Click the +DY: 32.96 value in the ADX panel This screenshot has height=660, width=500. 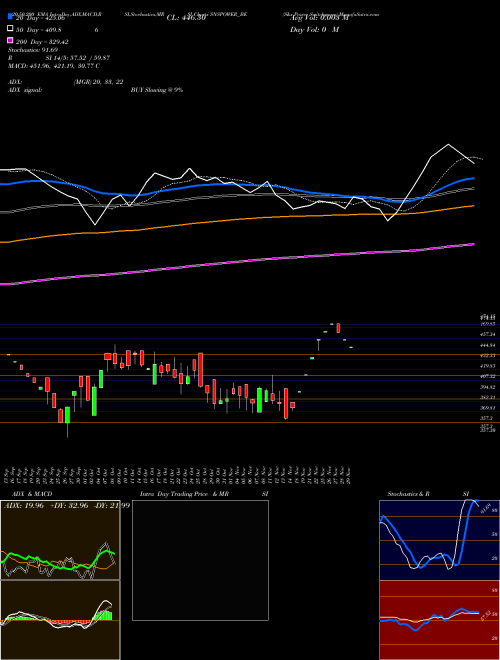tap(69, 506)
